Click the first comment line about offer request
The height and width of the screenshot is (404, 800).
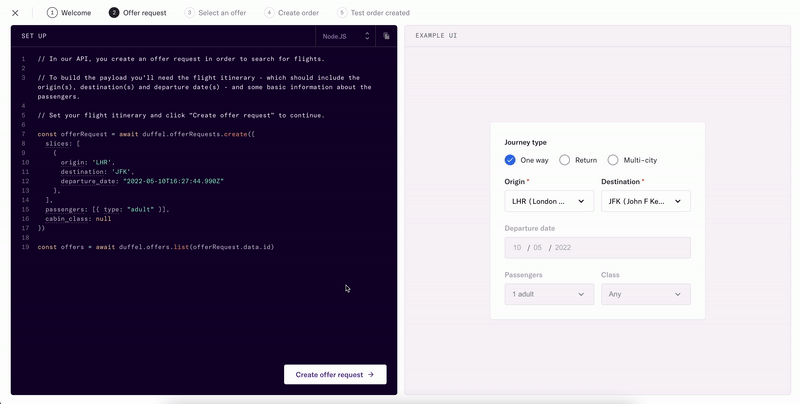(x=181, y=59)
